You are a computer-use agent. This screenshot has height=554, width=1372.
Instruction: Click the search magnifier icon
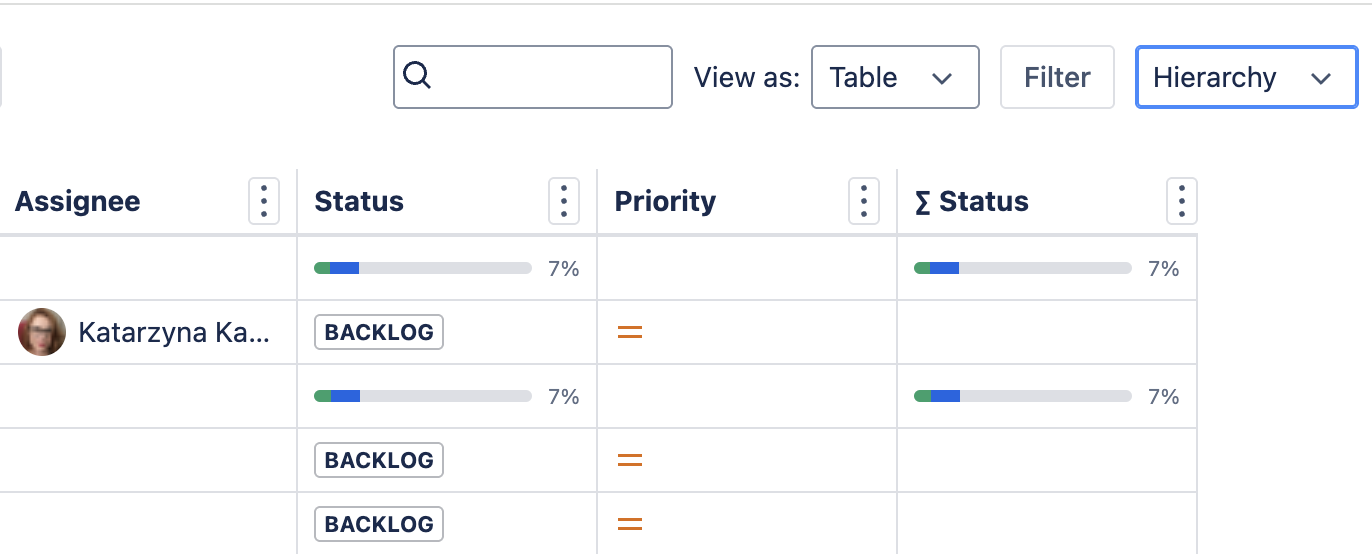(417, 76)
